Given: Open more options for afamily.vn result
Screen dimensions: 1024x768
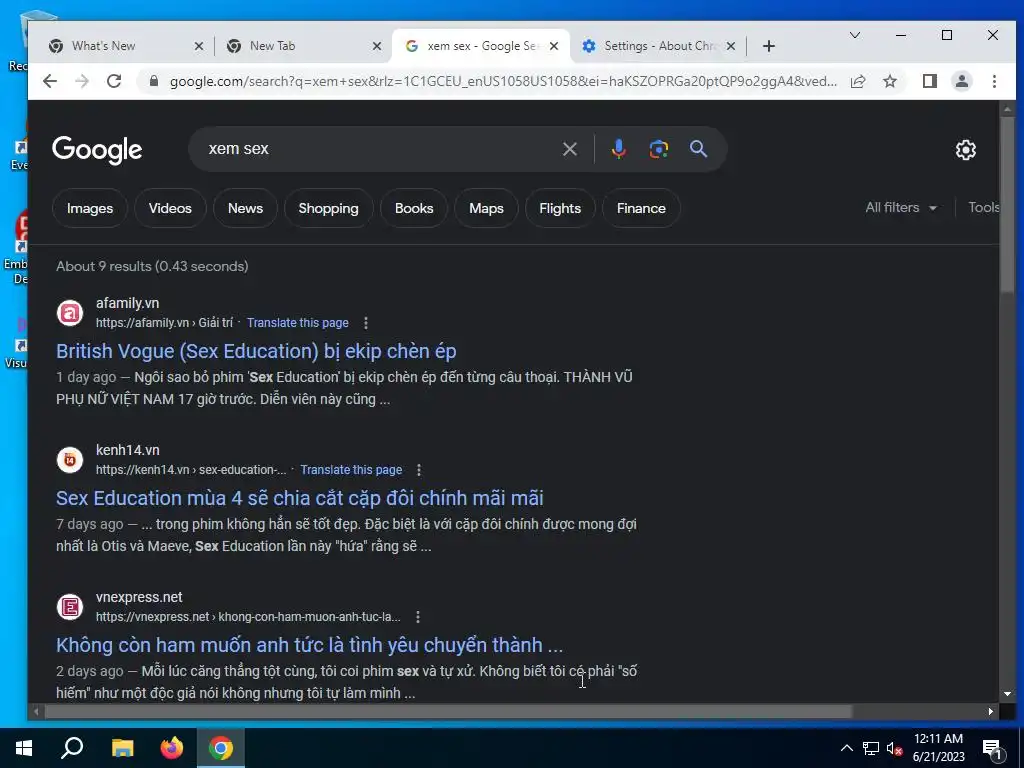Looking at the screenshot, I should coord(366,323).
